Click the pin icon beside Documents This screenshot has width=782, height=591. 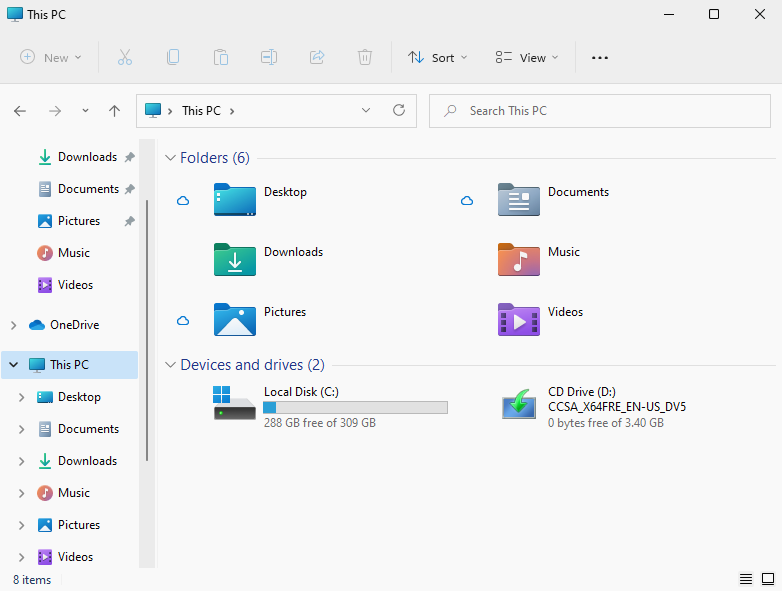tap(130, 189)
